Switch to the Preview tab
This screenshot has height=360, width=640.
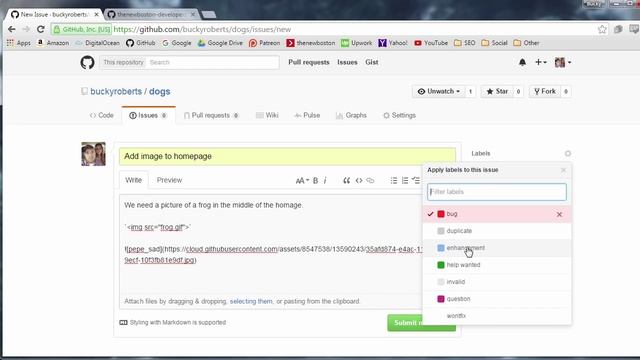point(169,180)
